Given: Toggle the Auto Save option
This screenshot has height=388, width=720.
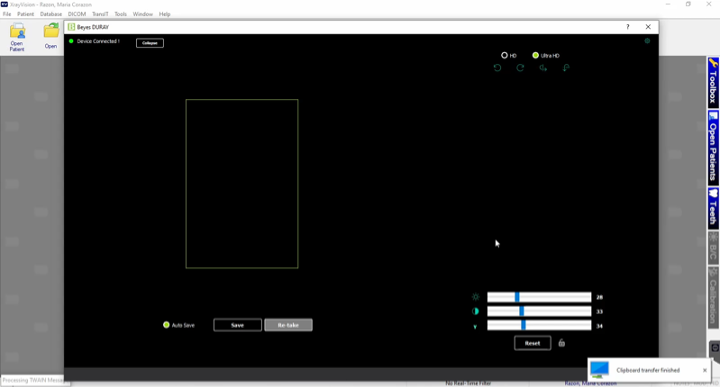Looking at the screenshot, I should tap(166, 325).
